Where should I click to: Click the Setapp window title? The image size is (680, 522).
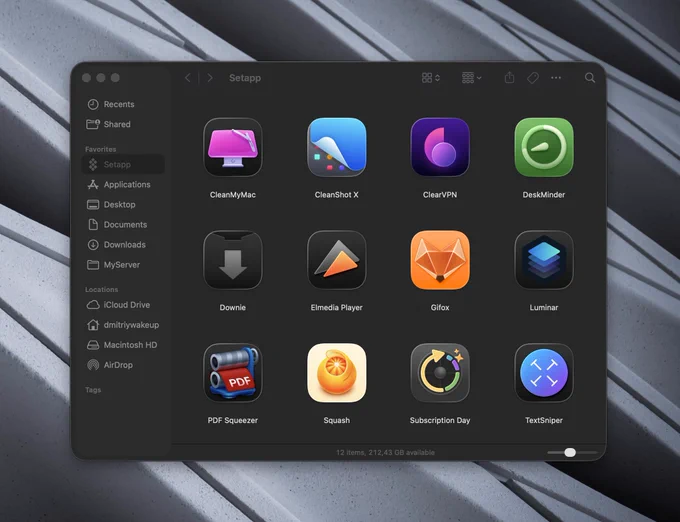click(x=245, y=78)
